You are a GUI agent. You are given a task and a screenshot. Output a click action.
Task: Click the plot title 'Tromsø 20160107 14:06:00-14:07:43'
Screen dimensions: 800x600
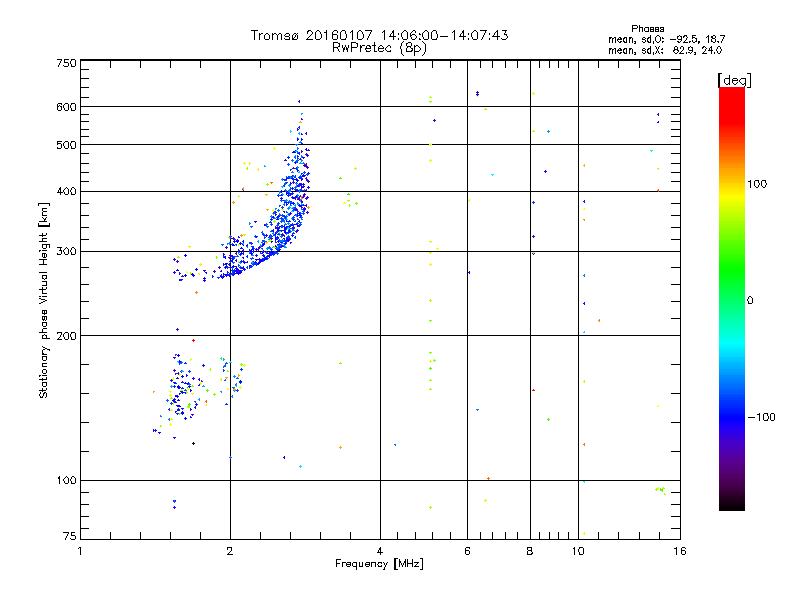(x=379, y=35)
